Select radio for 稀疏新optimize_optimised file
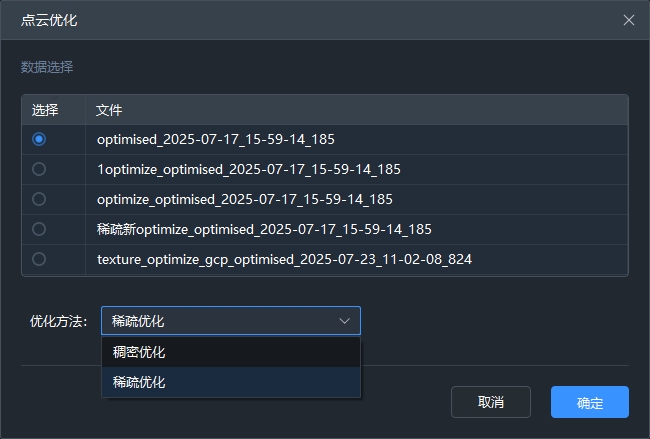 (39, 229)
